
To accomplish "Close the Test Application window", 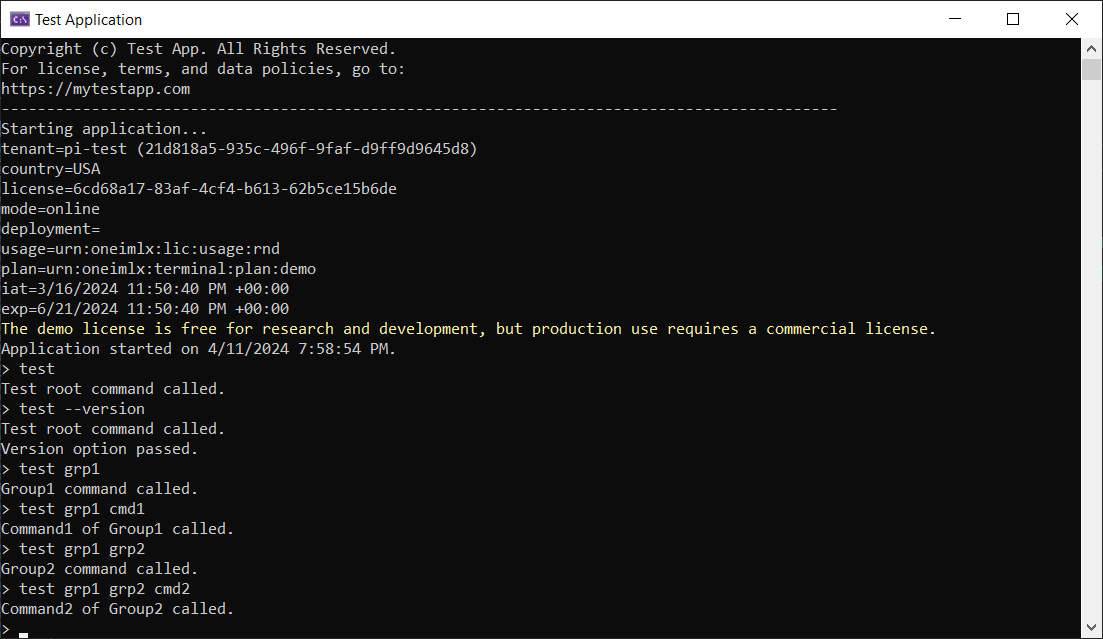I will tap(1072, 19).
